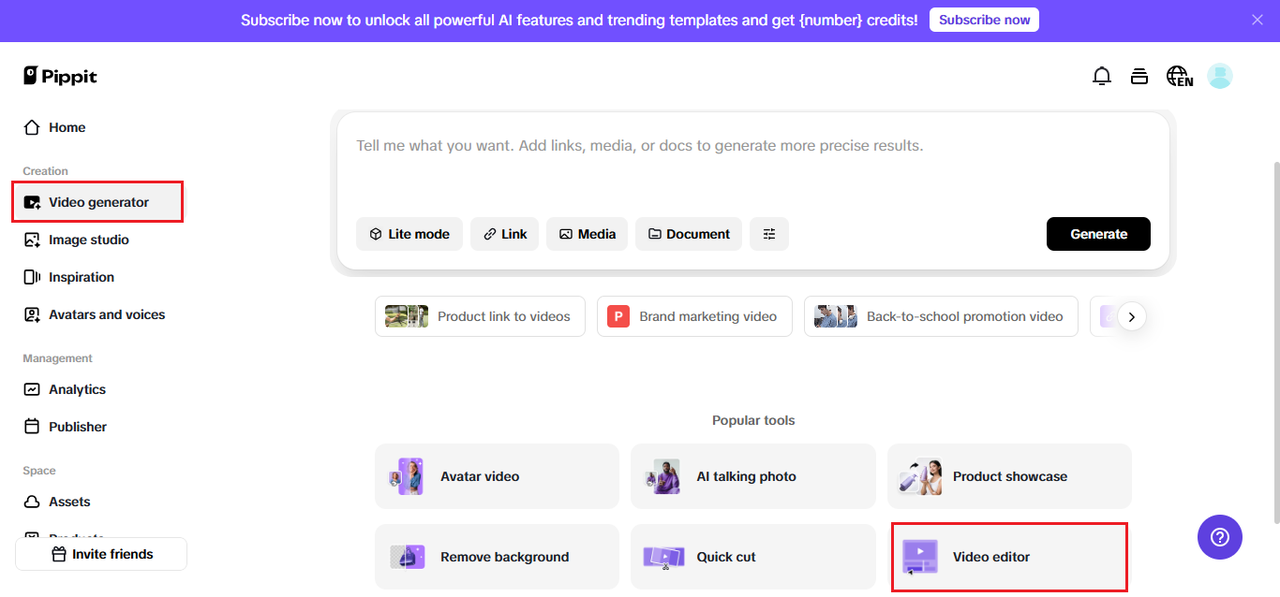The height and width of the screenshot is (597, 1280).
Task: Open the user profile avatar
Action: [x=1220, y=76]
